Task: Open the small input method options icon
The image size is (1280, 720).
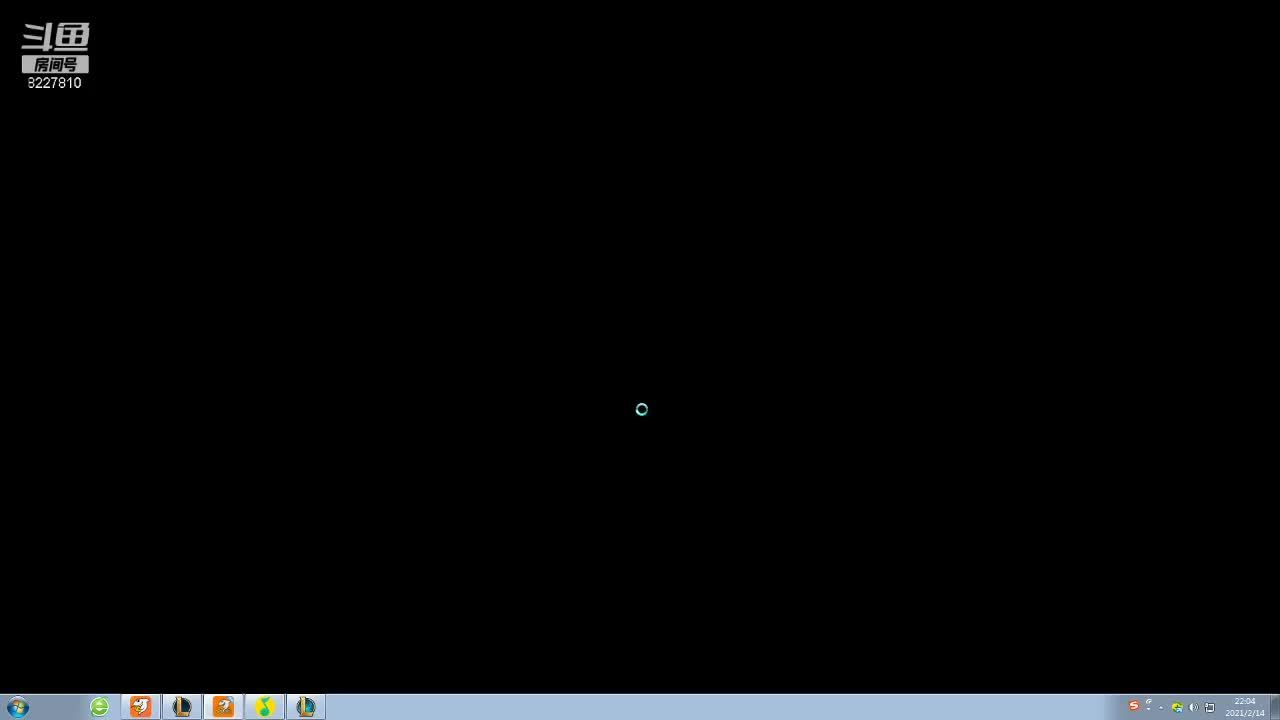Action: (1148, 706)
